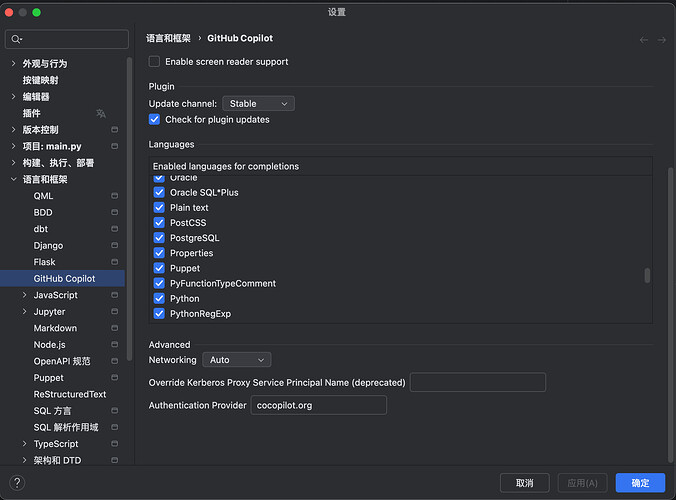Viewport: 676px width, 500px height.
Task: Click project-level icon next to Puppet tree item
Action: [115, 378]
